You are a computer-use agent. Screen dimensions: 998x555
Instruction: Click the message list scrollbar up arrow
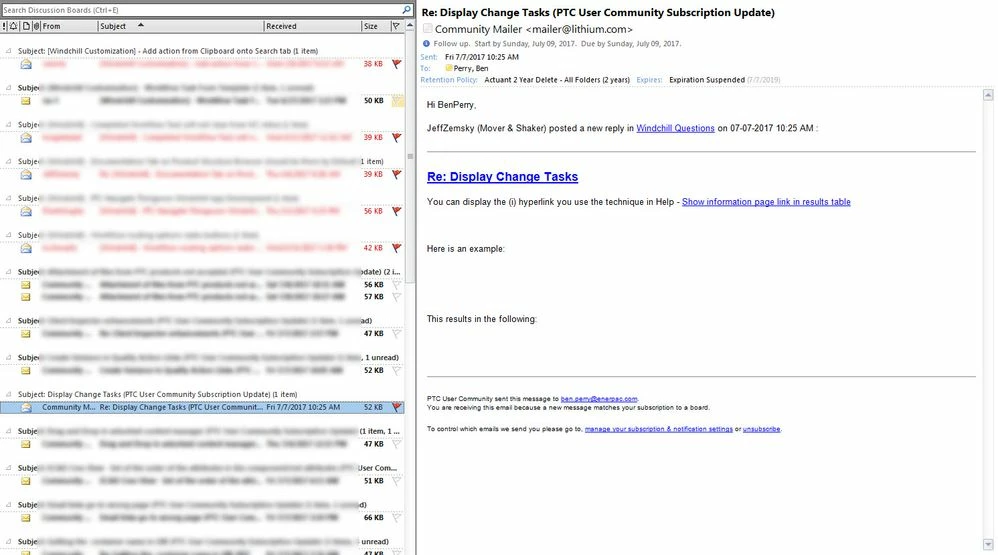(x=410, y=26)
